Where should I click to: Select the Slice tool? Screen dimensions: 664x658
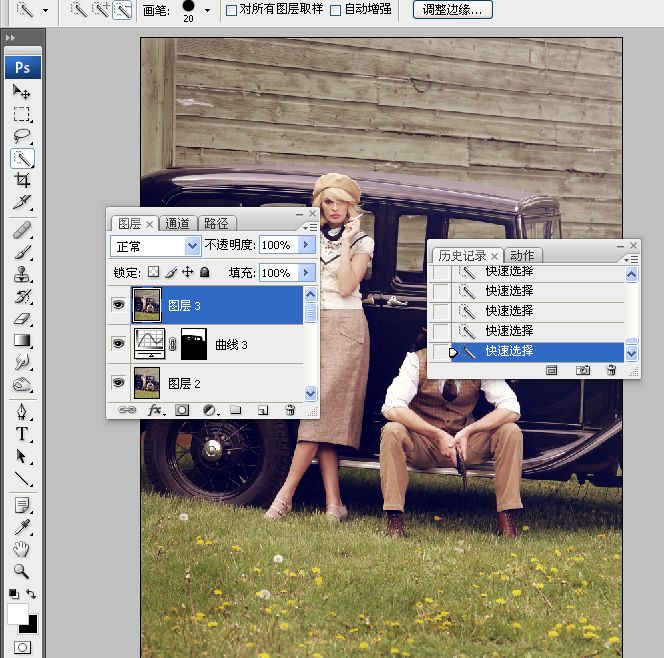coord(22,202)
